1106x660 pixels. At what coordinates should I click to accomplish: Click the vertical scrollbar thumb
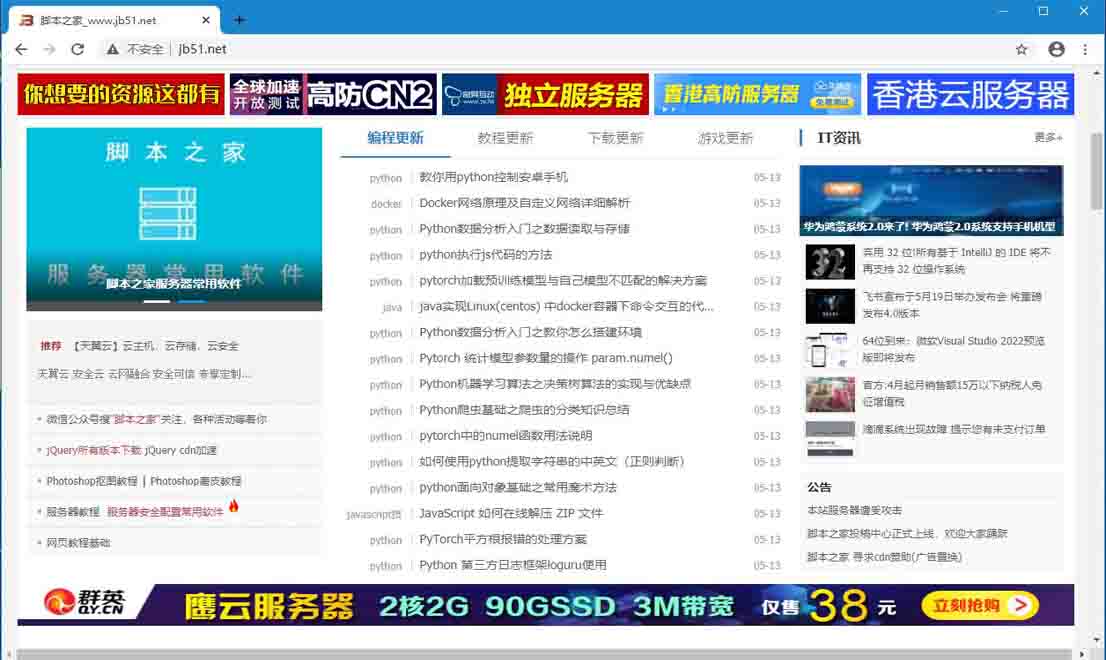[1096, 171]
